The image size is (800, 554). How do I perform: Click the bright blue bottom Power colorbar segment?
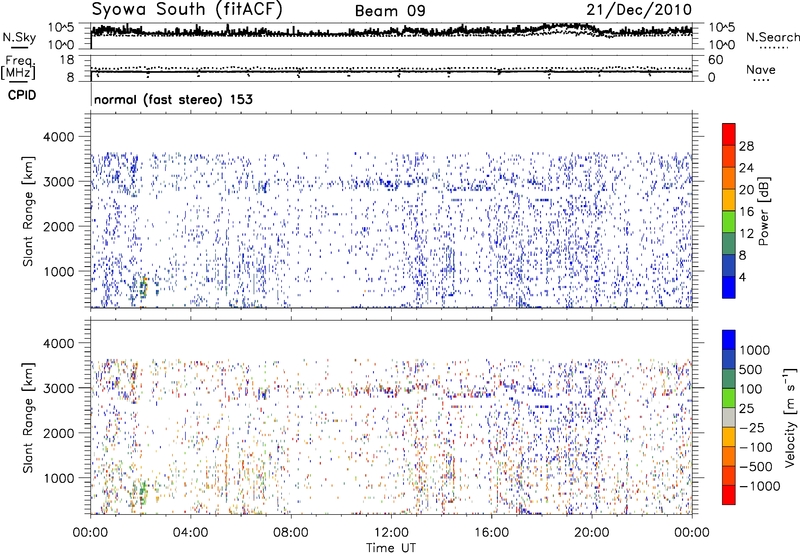coord(729,287)
